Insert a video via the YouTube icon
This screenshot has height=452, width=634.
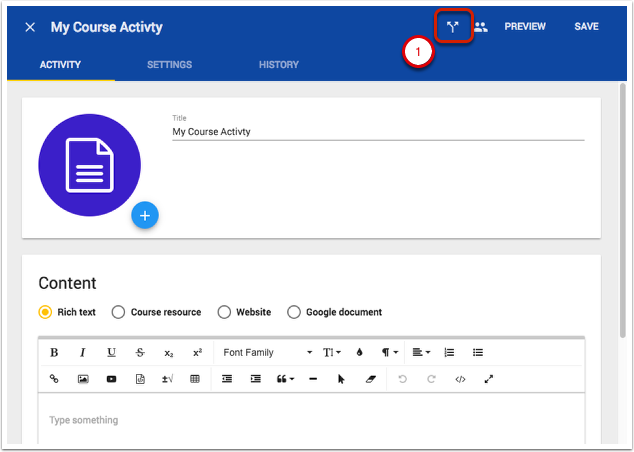[111, 380]
